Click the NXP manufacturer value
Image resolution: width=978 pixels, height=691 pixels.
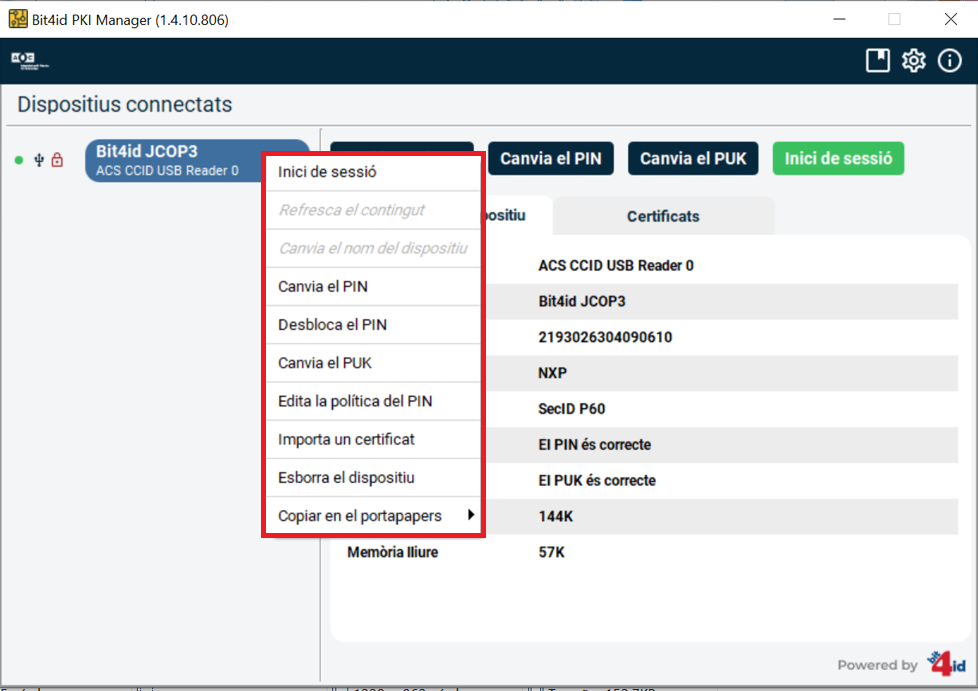click(552, 373)
